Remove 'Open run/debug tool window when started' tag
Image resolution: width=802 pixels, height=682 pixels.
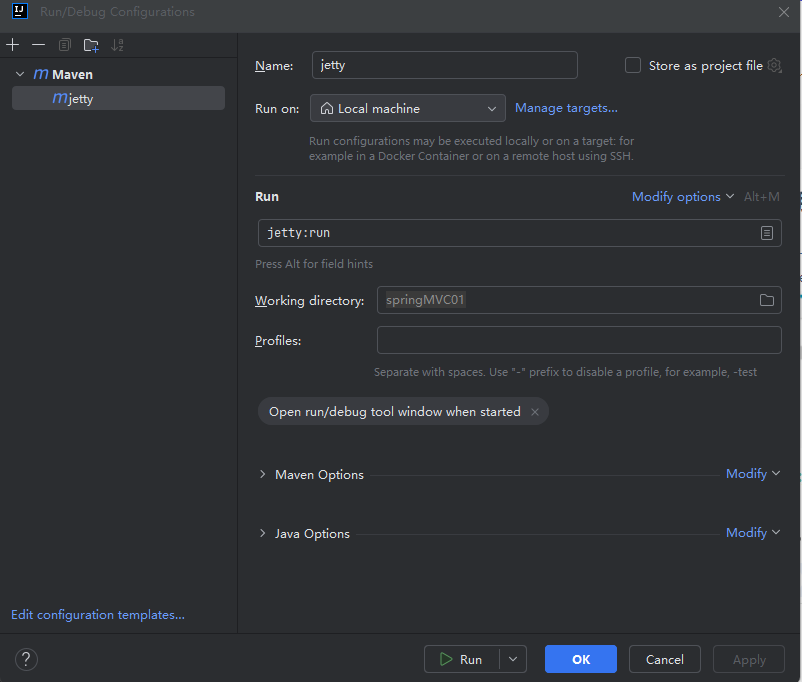534,412
